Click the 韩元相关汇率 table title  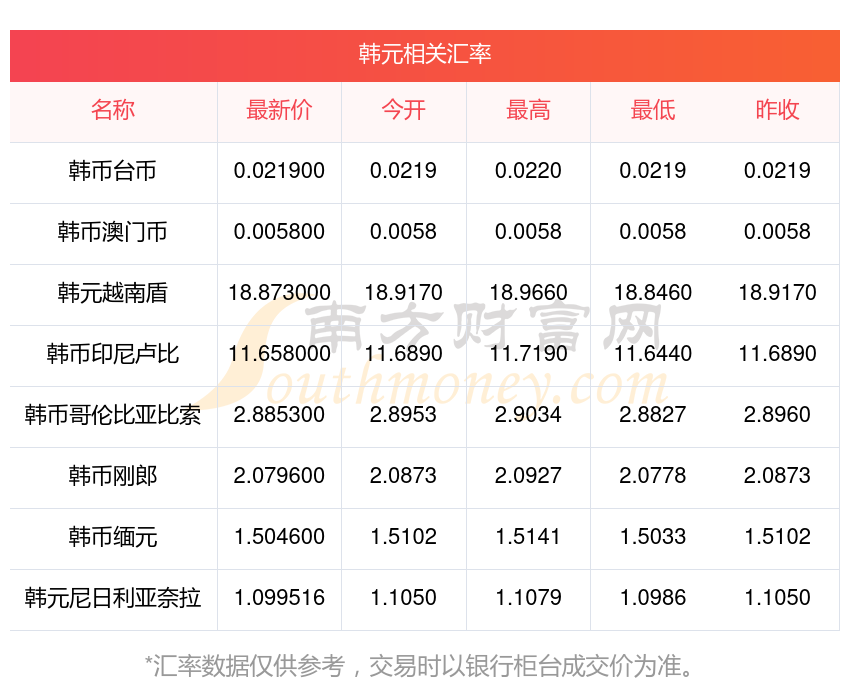tap(424, 54)
